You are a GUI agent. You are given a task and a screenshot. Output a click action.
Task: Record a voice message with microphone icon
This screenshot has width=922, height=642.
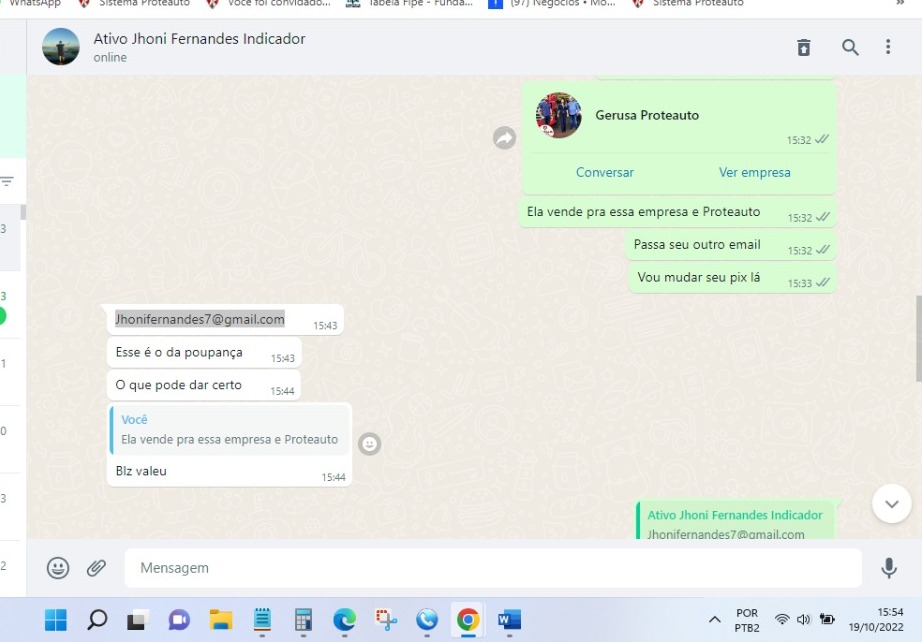pyautogui.click(x=888, y=568)
